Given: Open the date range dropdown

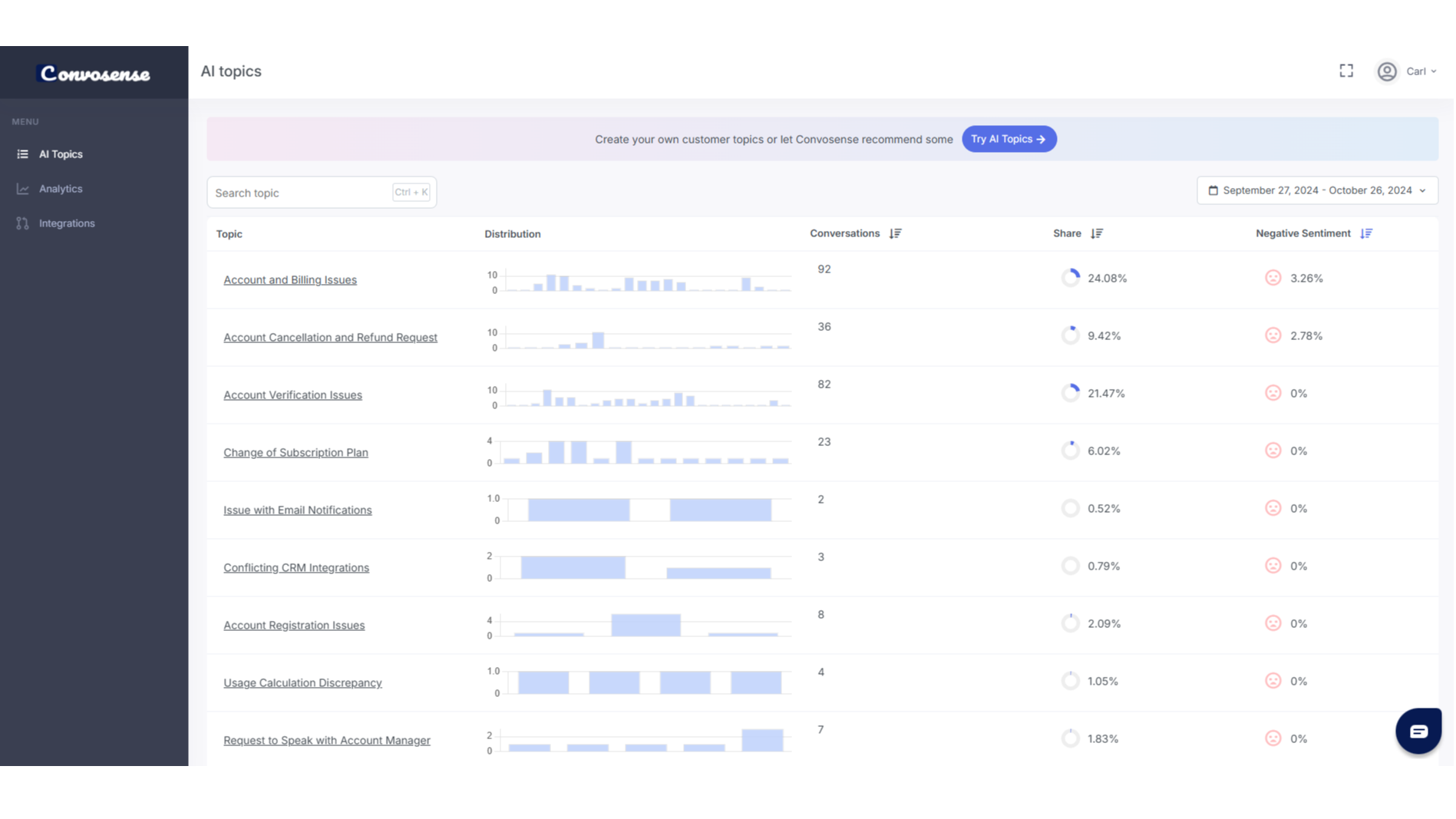Looking at the screenshot, I should click(1317, 190).
